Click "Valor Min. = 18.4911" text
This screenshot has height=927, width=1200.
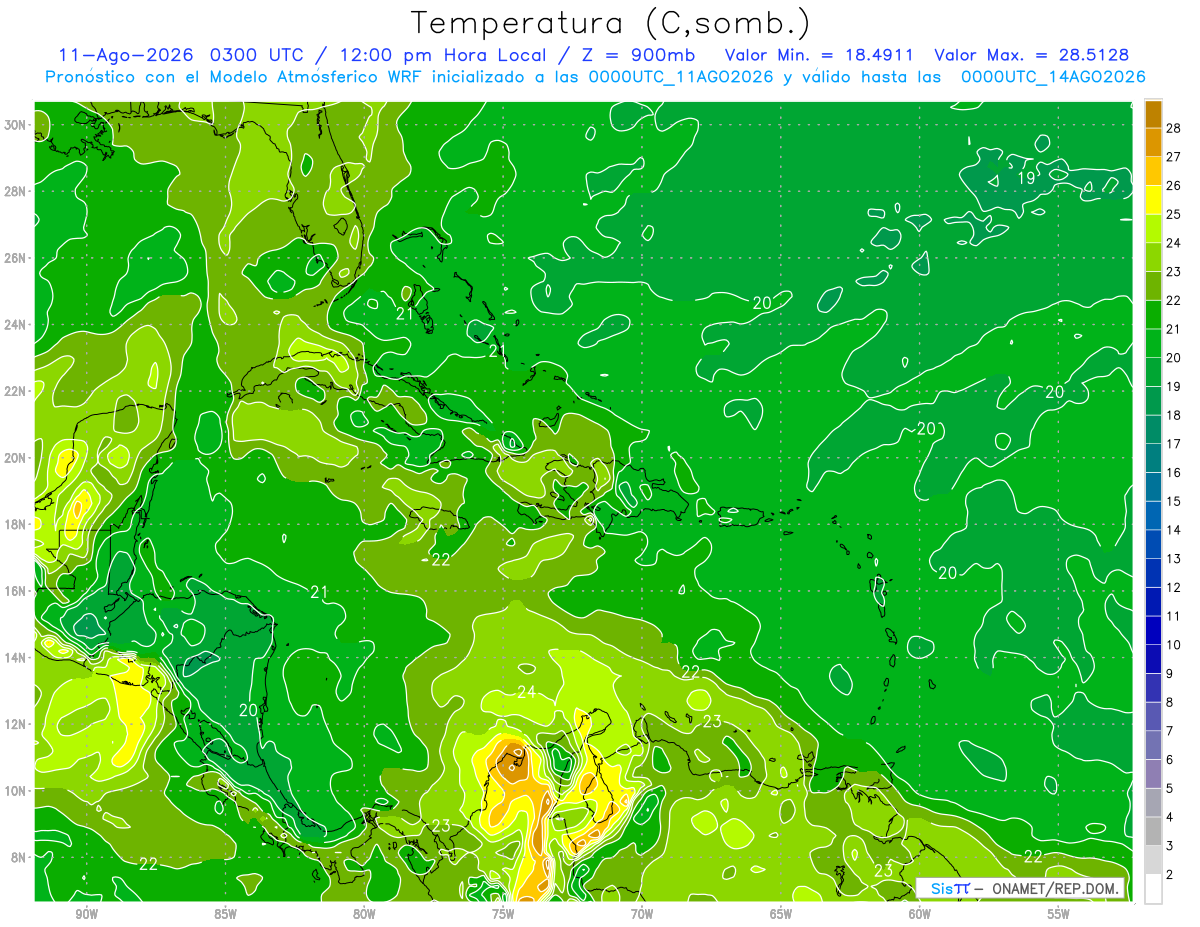point(820,55)
